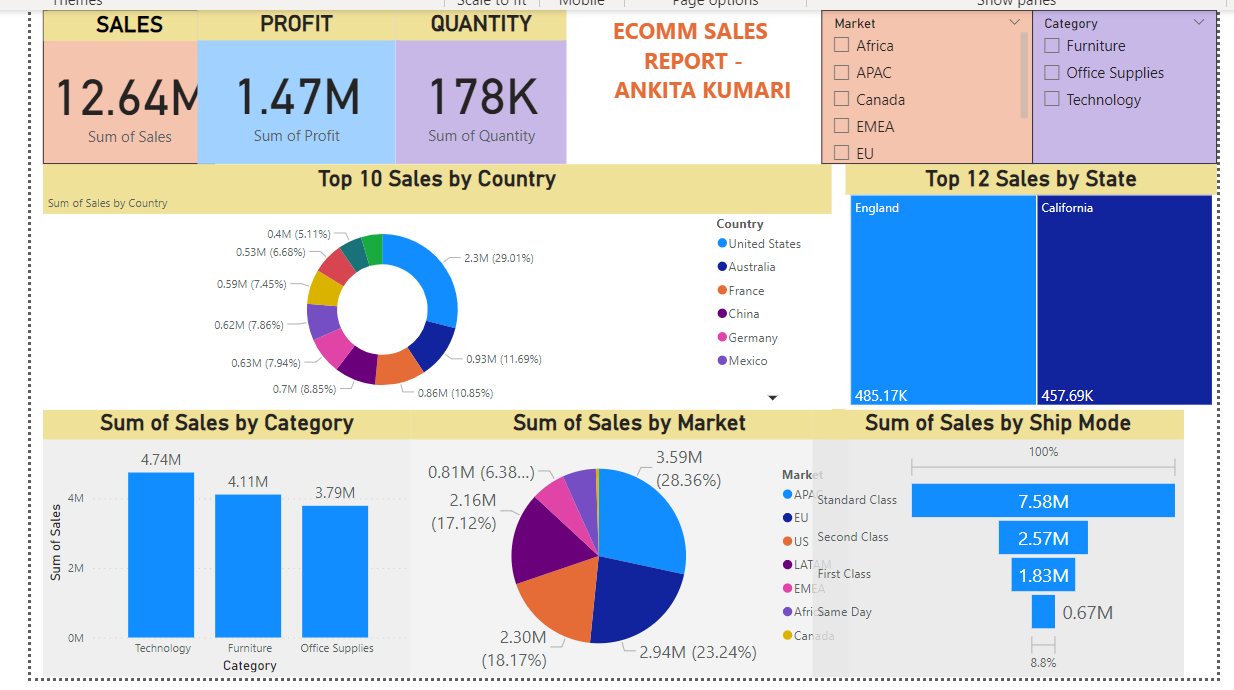This screenshot has height=690, width=1234.
Task: Click the Scale to fit option
Action: [491, 3]
